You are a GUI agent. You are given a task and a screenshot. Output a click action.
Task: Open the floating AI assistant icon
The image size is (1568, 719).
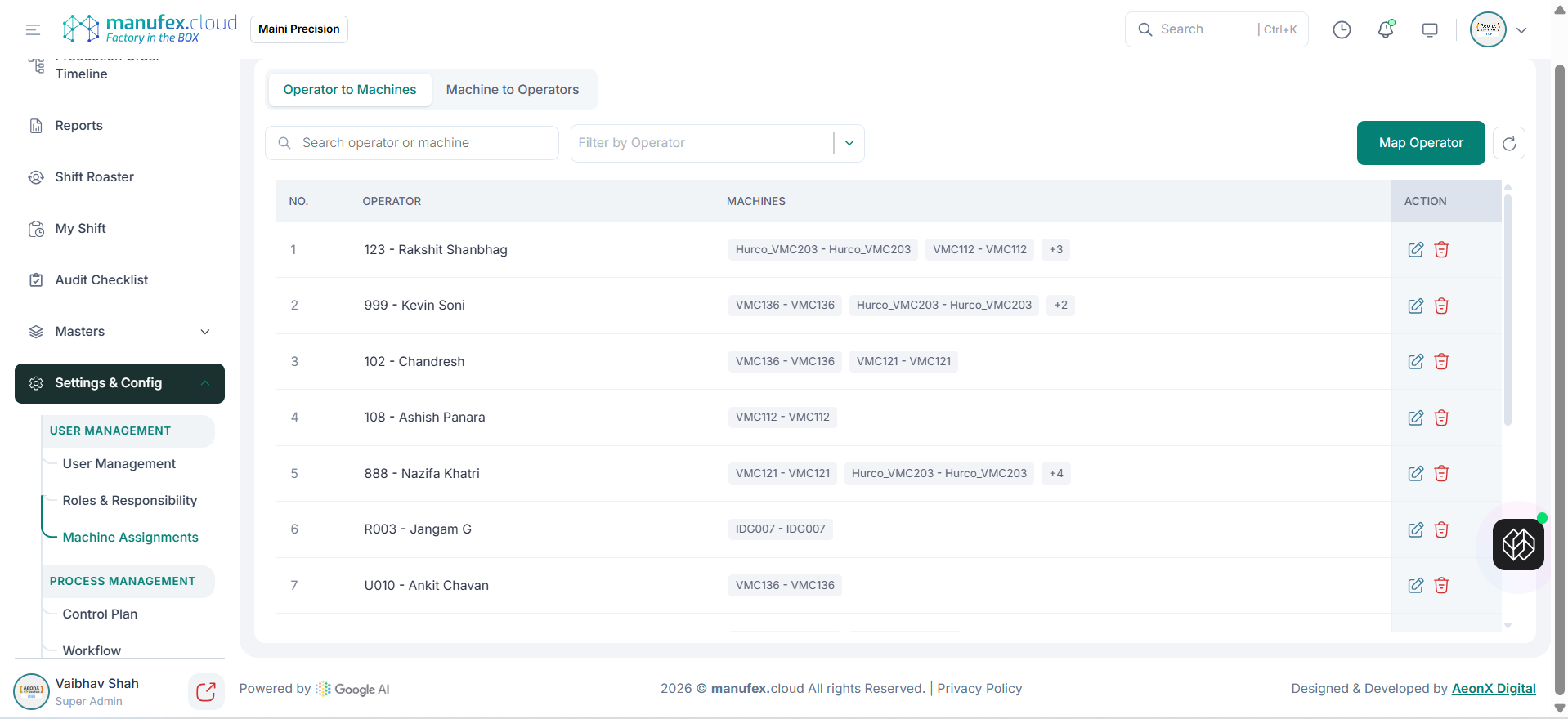1517,544
